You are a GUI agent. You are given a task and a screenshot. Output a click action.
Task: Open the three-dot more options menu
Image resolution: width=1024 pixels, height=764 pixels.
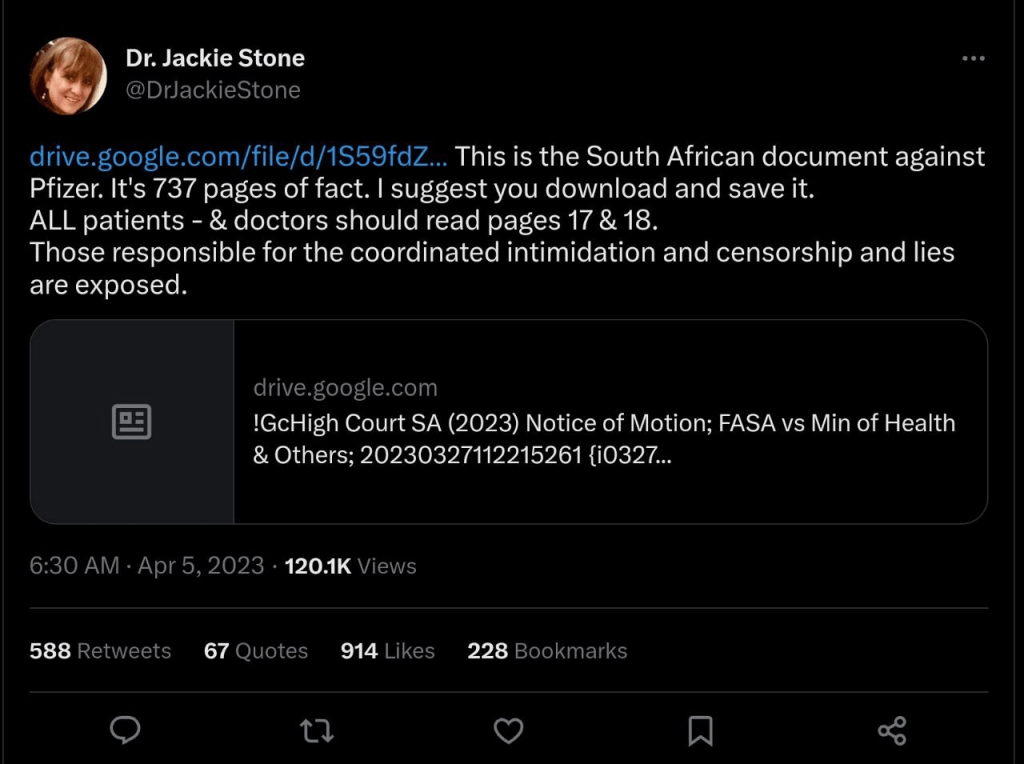[973, 59]
